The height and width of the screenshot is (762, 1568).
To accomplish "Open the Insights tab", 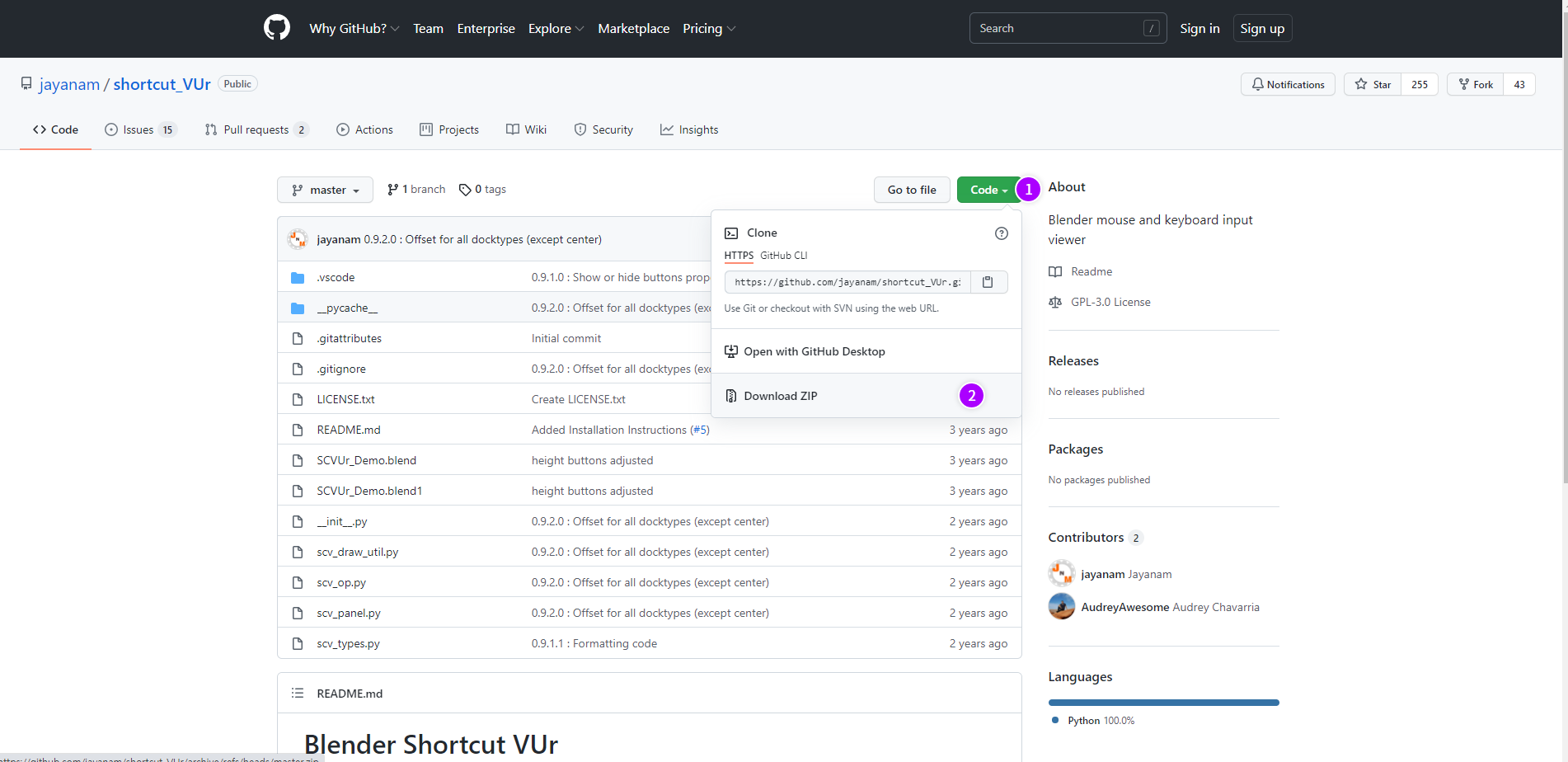I will (x=689, y=129).
